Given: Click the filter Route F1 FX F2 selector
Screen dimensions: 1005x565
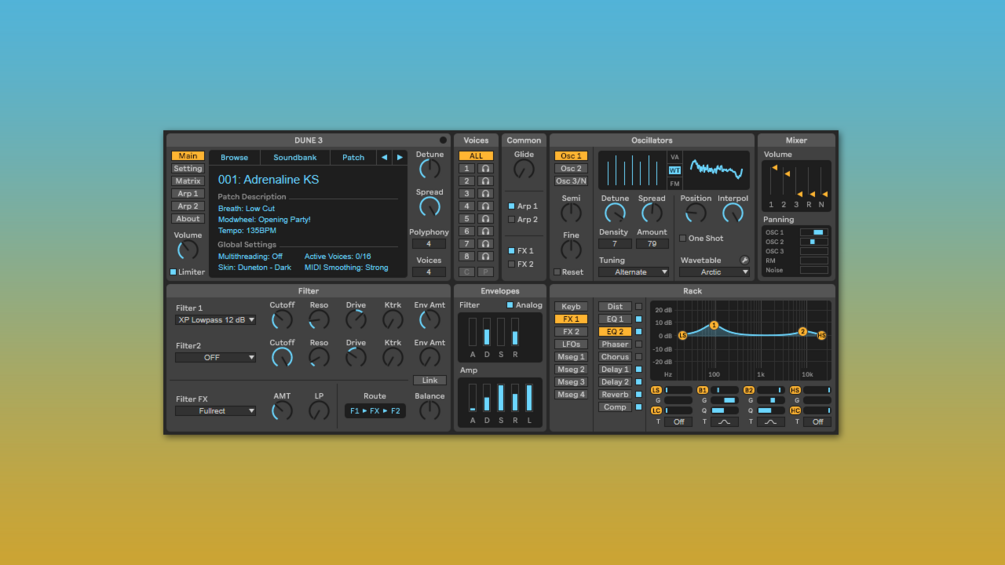Looking at the screenshot, I should (x=375, y=411).
